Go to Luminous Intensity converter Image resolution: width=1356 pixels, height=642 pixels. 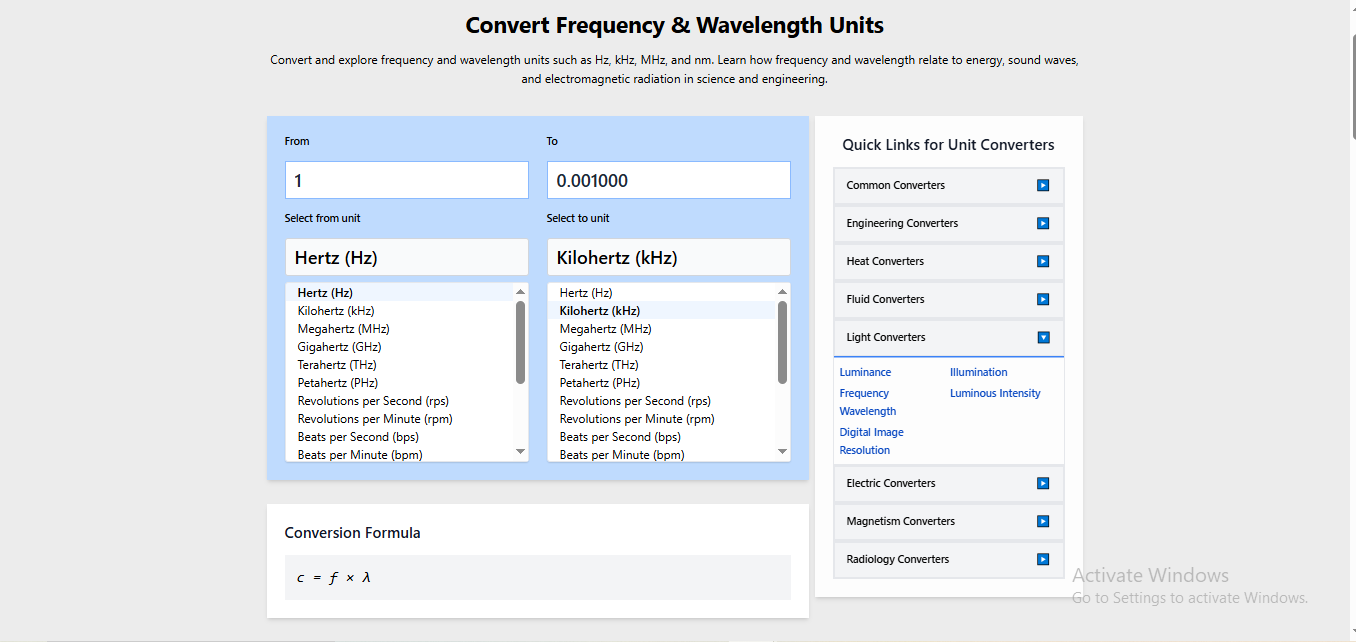[x=994, y=393]
